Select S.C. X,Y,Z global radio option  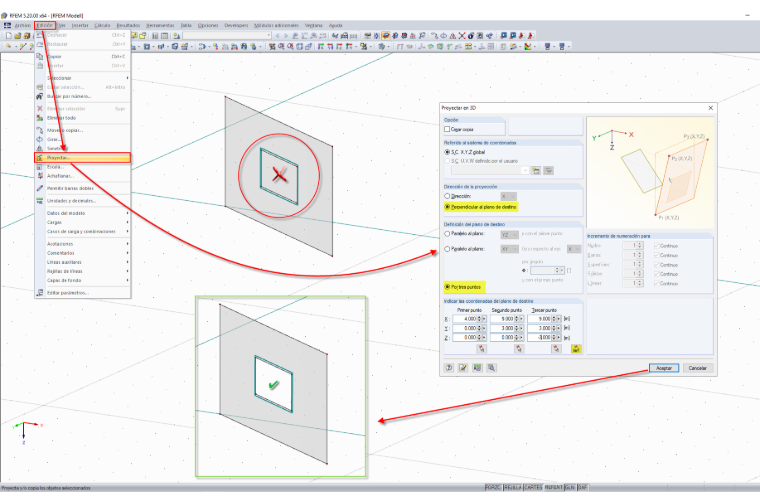447,152
